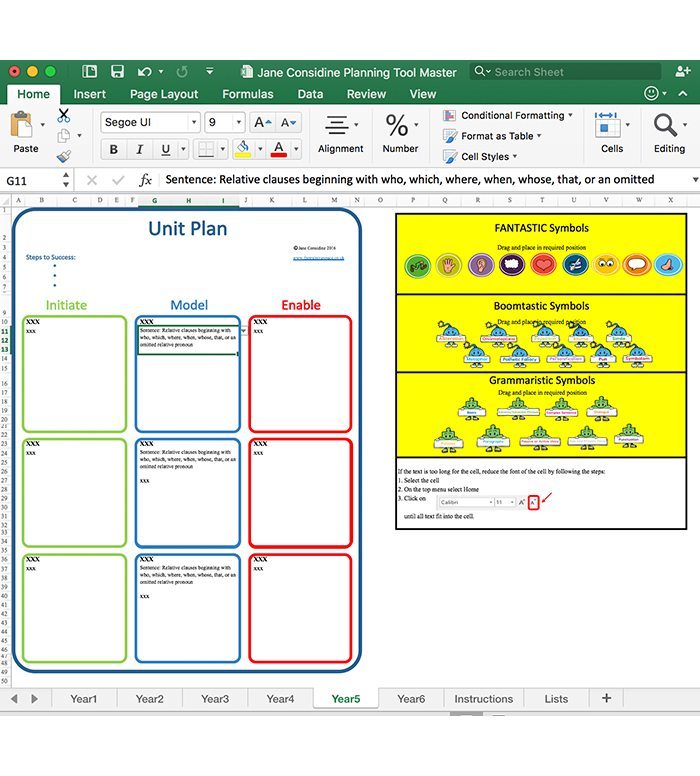Add a new sheet with plus button
This screenshot has height=776, width=700.
point(606,698)
